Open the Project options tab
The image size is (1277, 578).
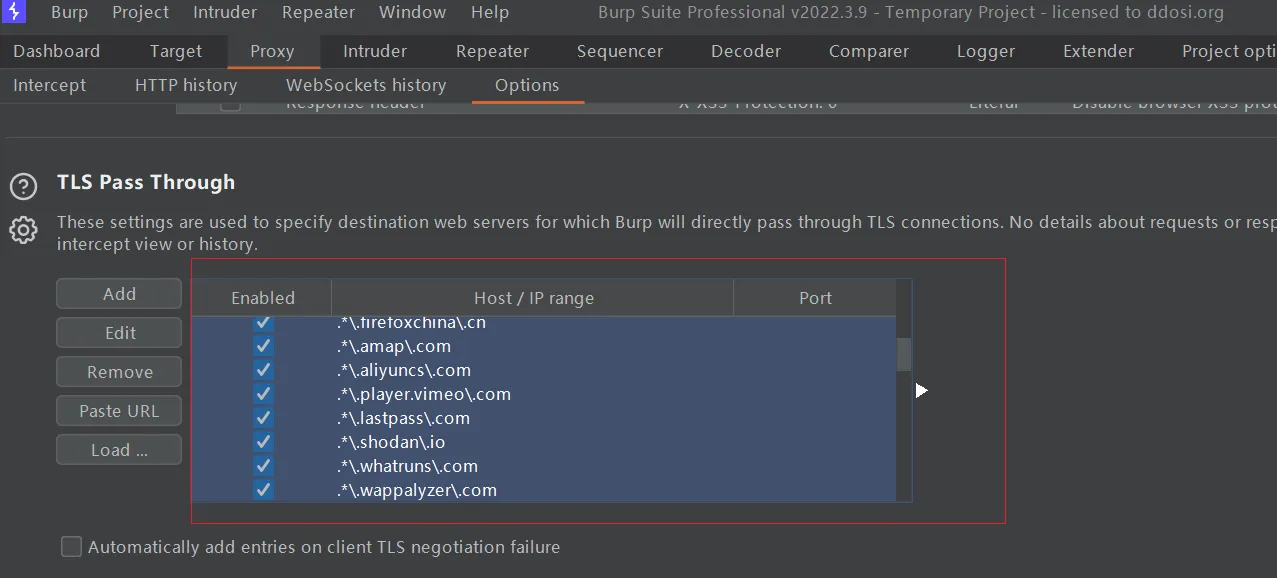[x=1228, y=51]
